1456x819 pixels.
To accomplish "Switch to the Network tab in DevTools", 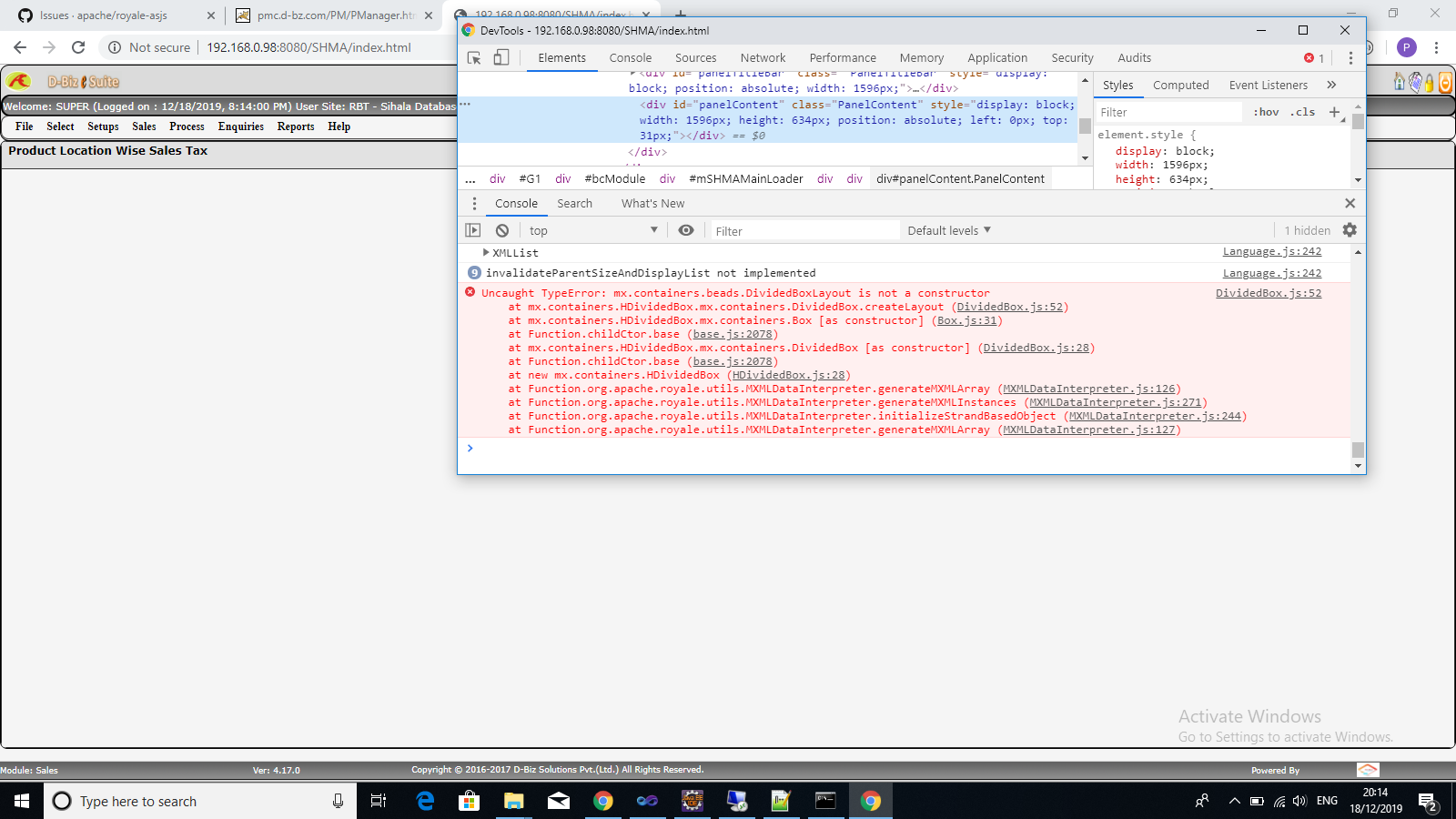I will [763, 57].
